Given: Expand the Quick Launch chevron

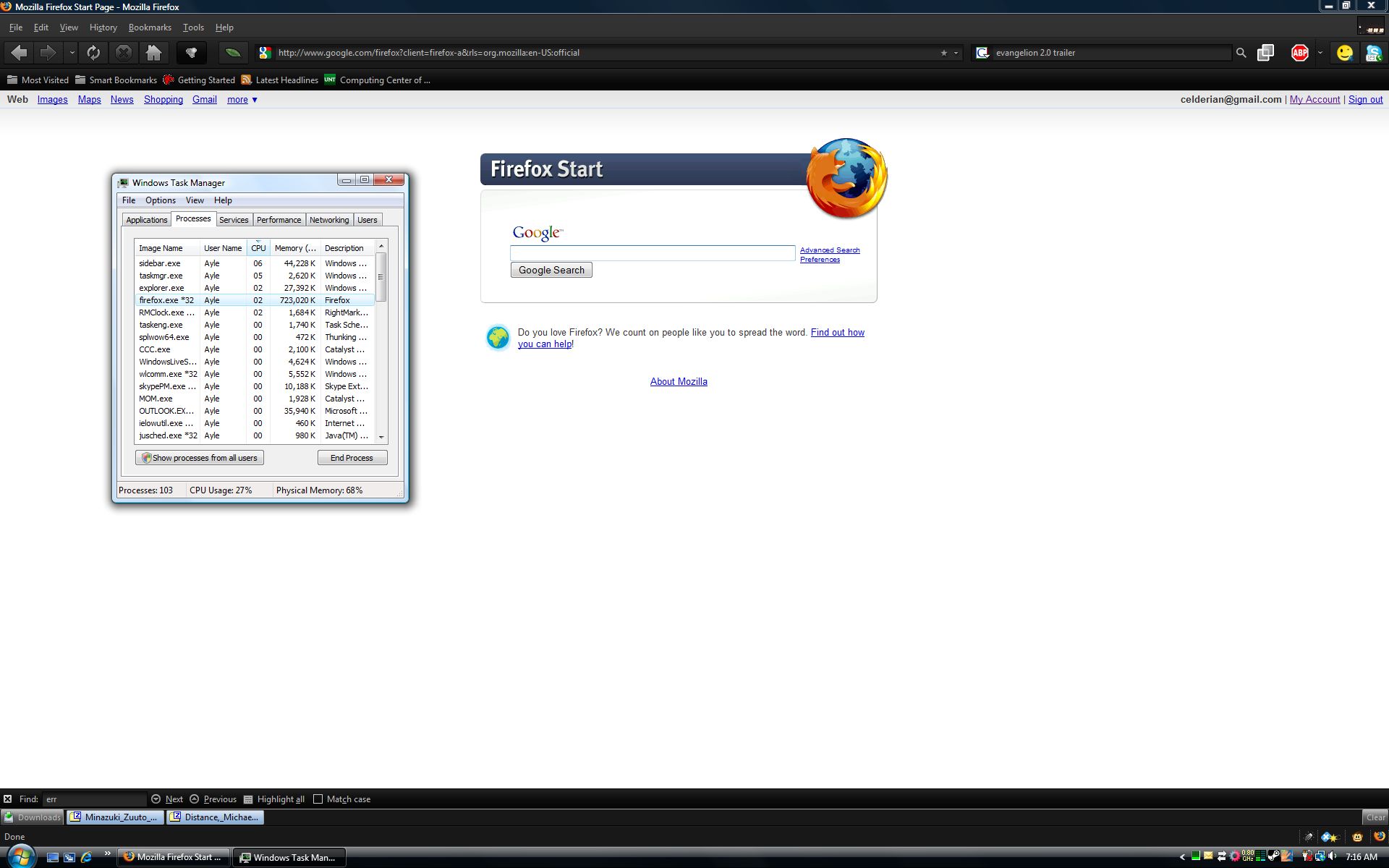Looking at the screenshot, I should click(108, 854).
